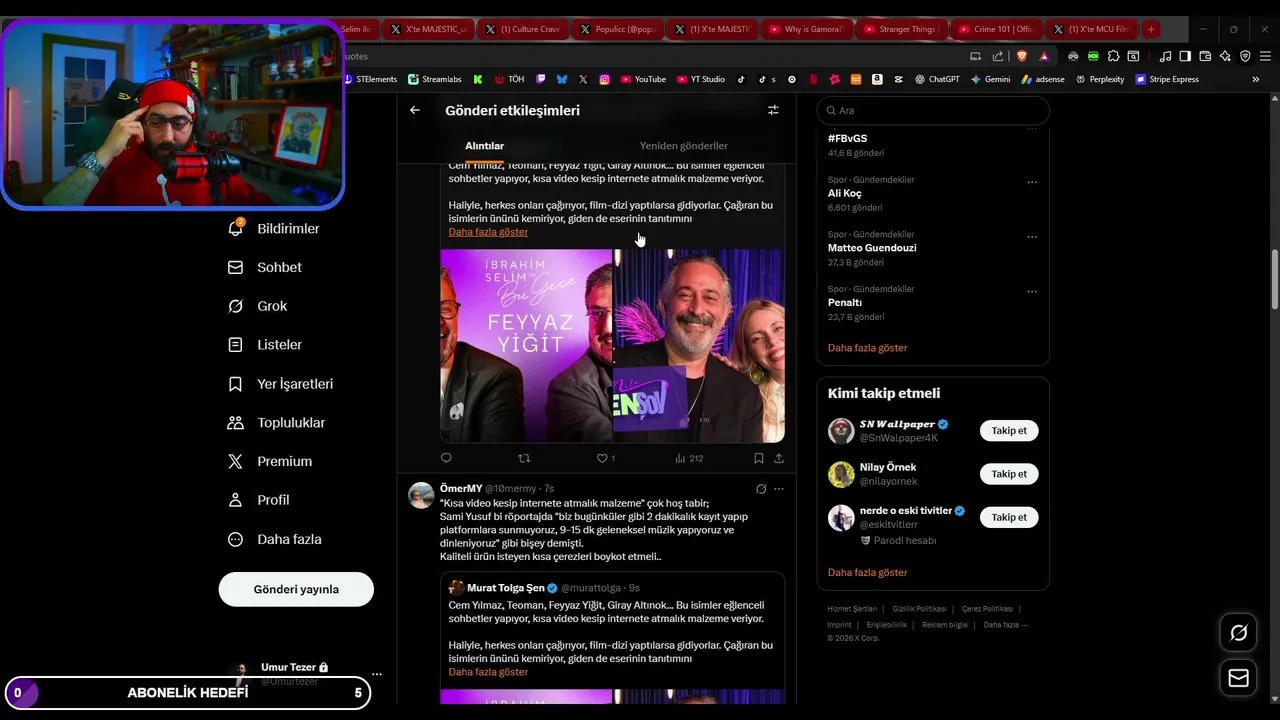This screenshot has width=1280, height=720.
Task: View analytics showing 212 views
Action: click(689, 458)
